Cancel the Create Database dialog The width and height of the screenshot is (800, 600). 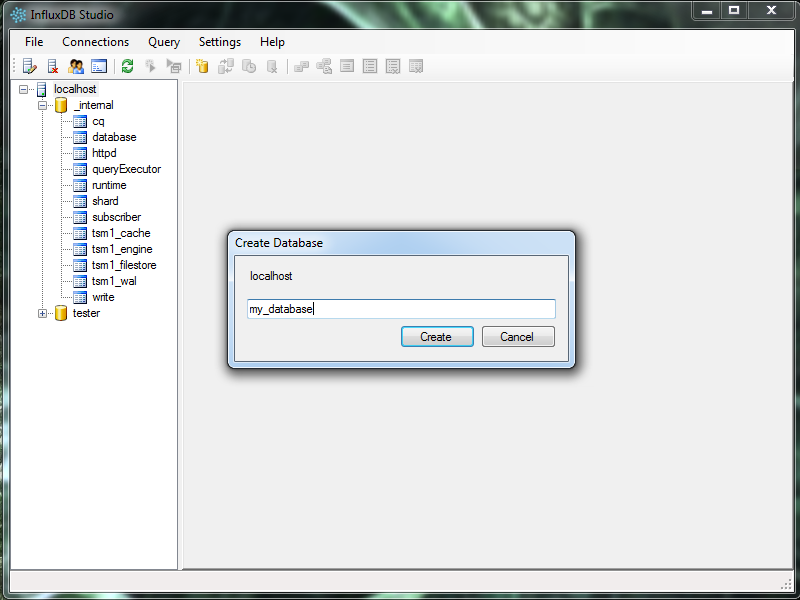518,337
